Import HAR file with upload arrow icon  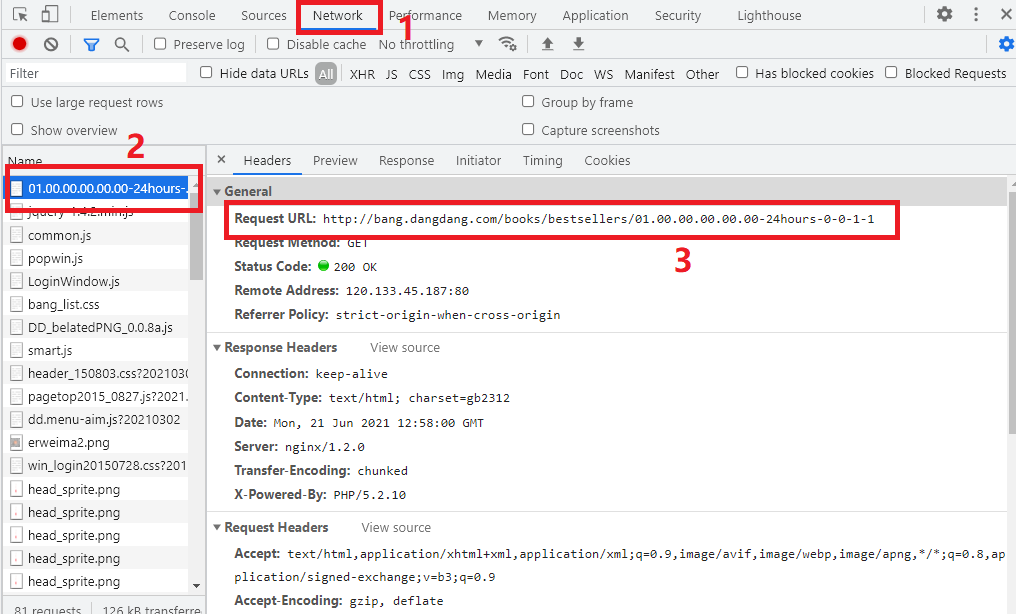coord(548,43)
